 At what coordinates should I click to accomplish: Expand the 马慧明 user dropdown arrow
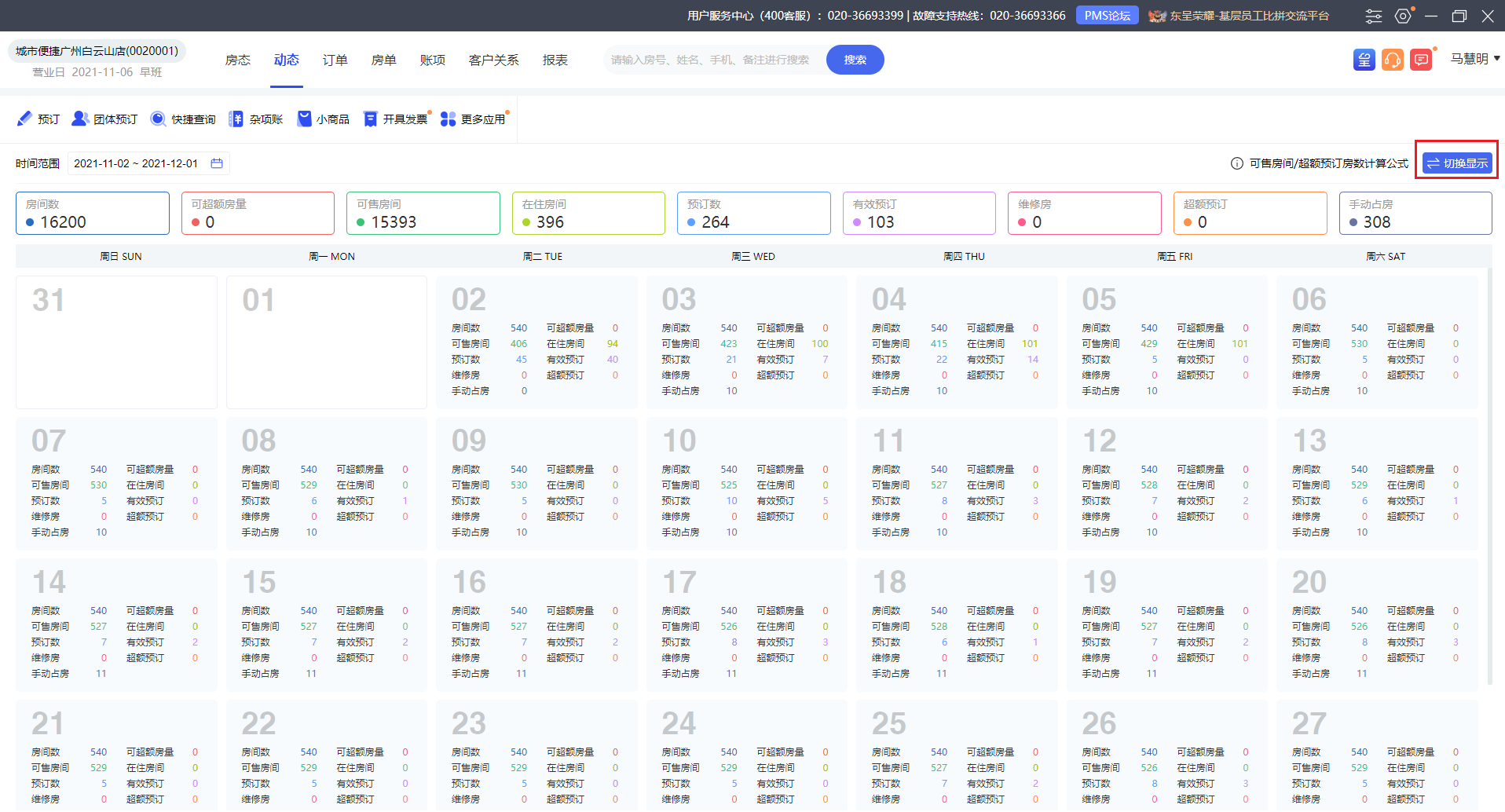(1496, 58)
